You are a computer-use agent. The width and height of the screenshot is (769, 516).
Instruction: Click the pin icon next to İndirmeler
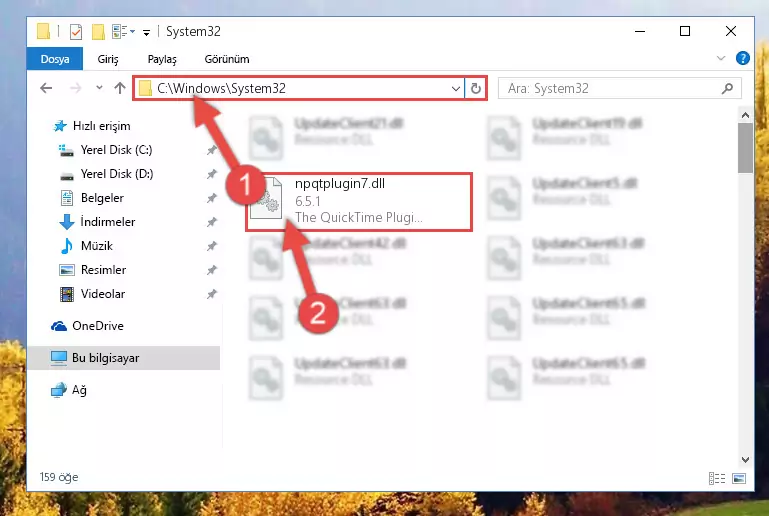point(211,222)
